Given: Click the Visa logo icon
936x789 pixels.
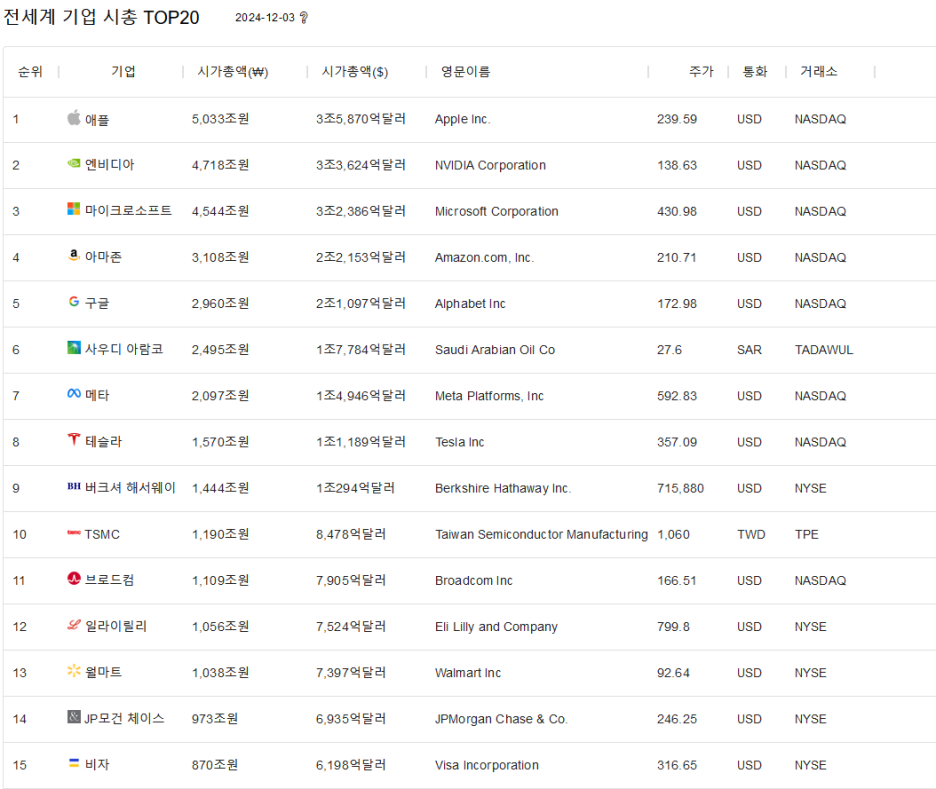Looking at the screenshot, I should (x=73, y=763).
